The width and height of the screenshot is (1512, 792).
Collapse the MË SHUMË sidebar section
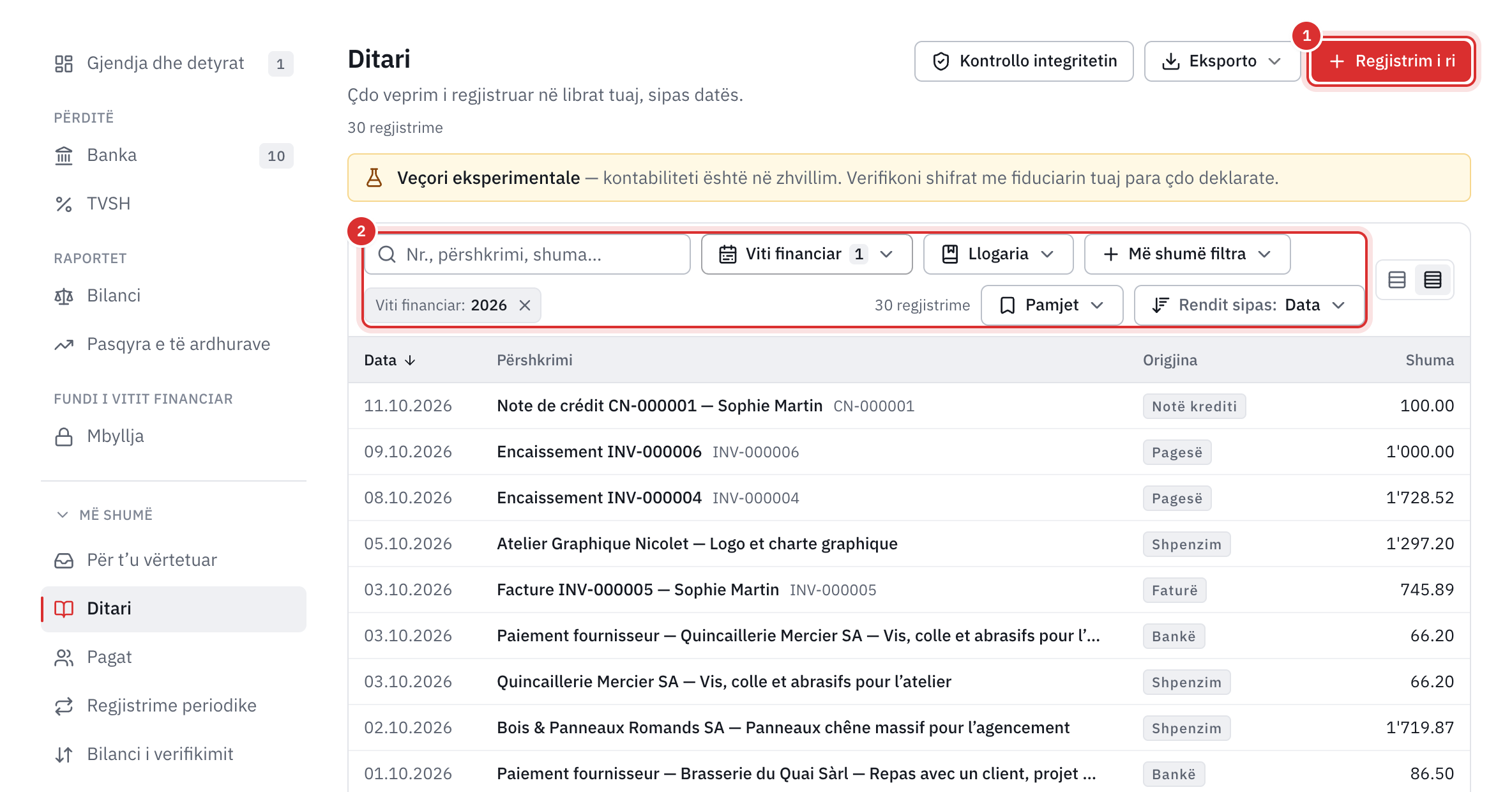(105, 515)
